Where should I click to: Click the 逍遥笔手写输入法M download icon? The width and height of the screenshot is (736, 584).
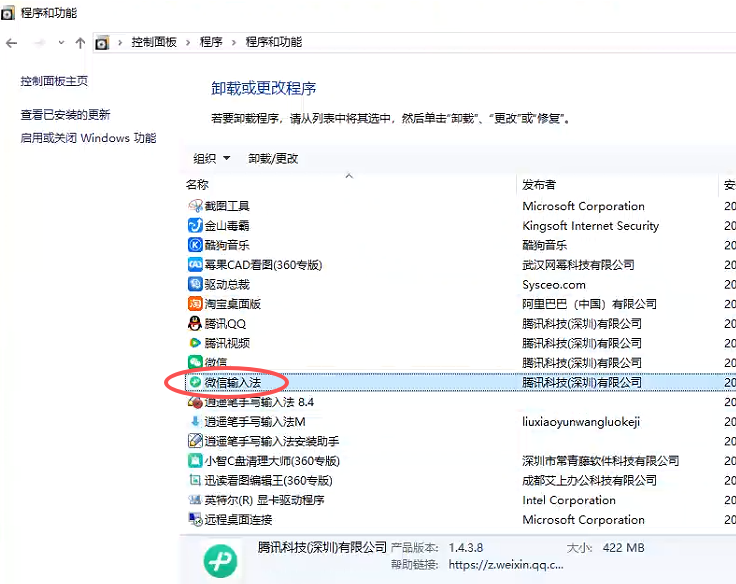[195, 421]
